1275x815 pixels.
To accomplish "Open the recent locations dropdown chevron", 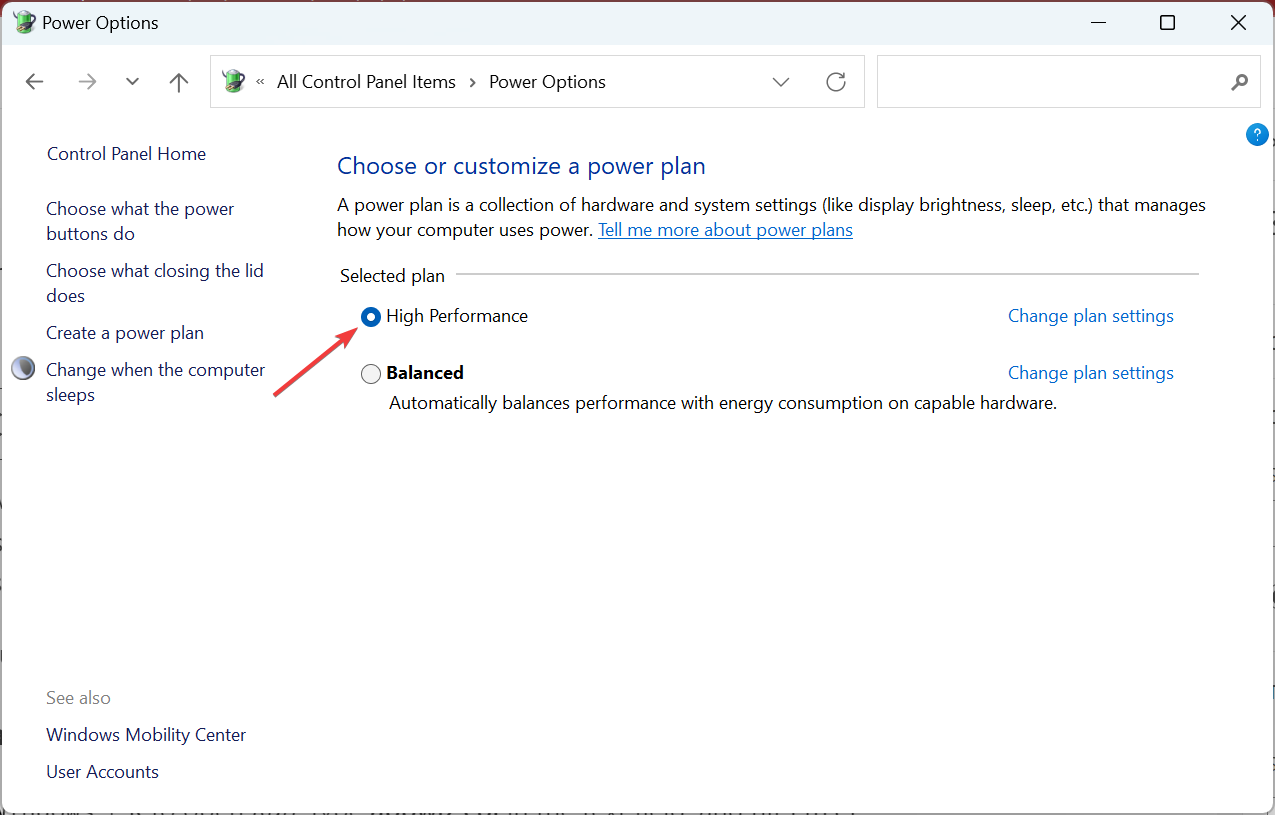I will tap(132, 82).
